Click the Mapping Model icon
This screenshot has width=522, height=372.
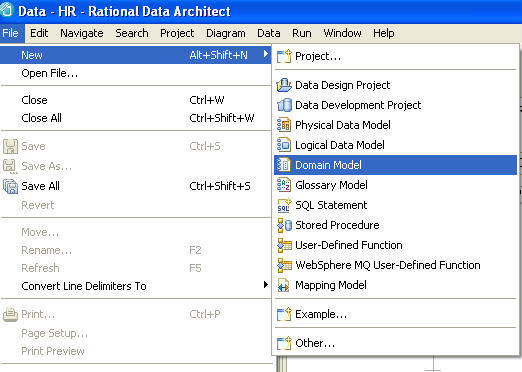point(284,285)
